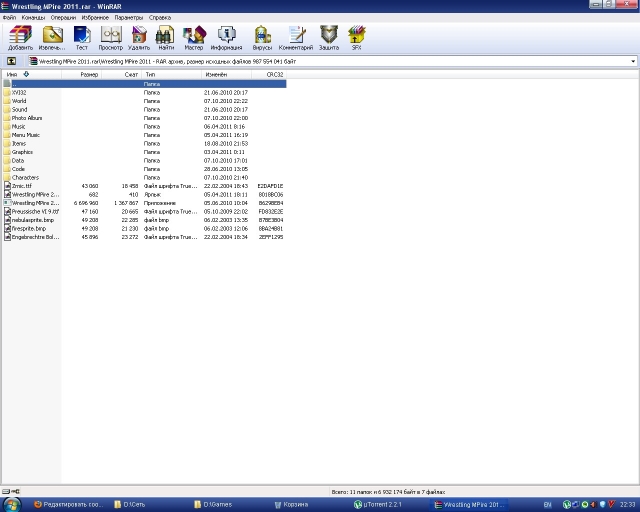Go up one level with the arrow button
This screenshot has width=640, height=512.
11,61
